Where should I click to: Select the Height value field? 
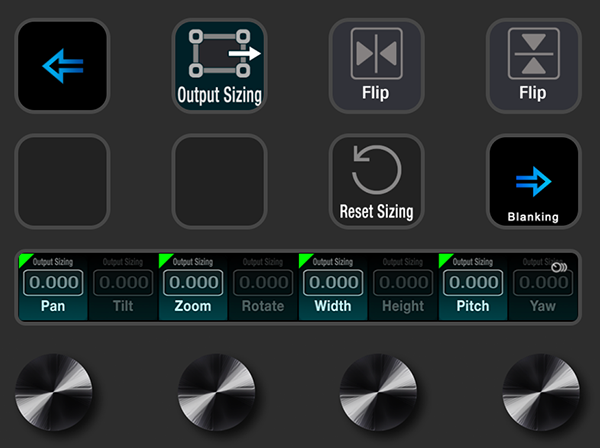tap(403, 282)
